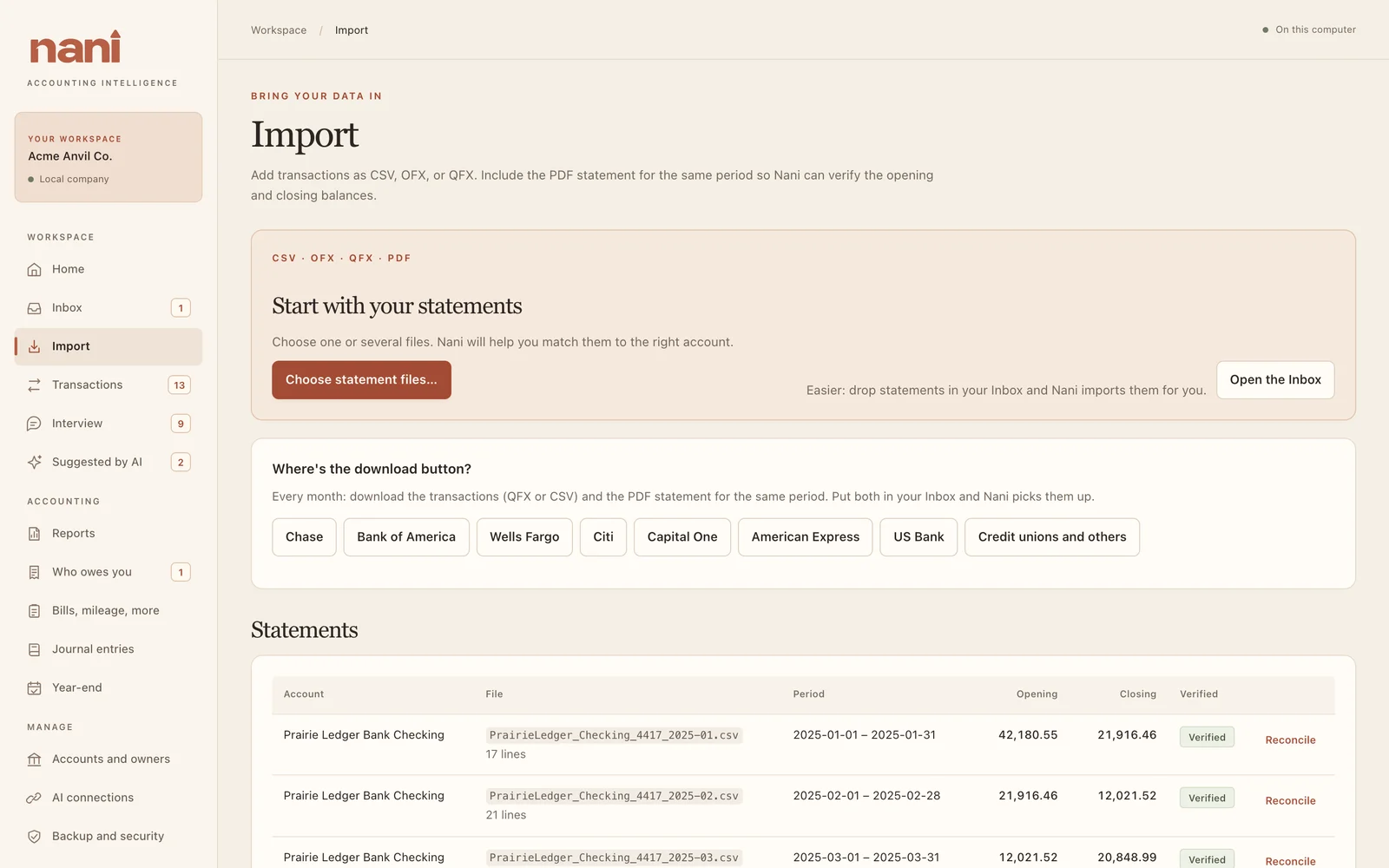Click the Inbox badge showing 1
Image resolution: width=1389 pixels, height=868 pixels.
click(x=181, y=308)
